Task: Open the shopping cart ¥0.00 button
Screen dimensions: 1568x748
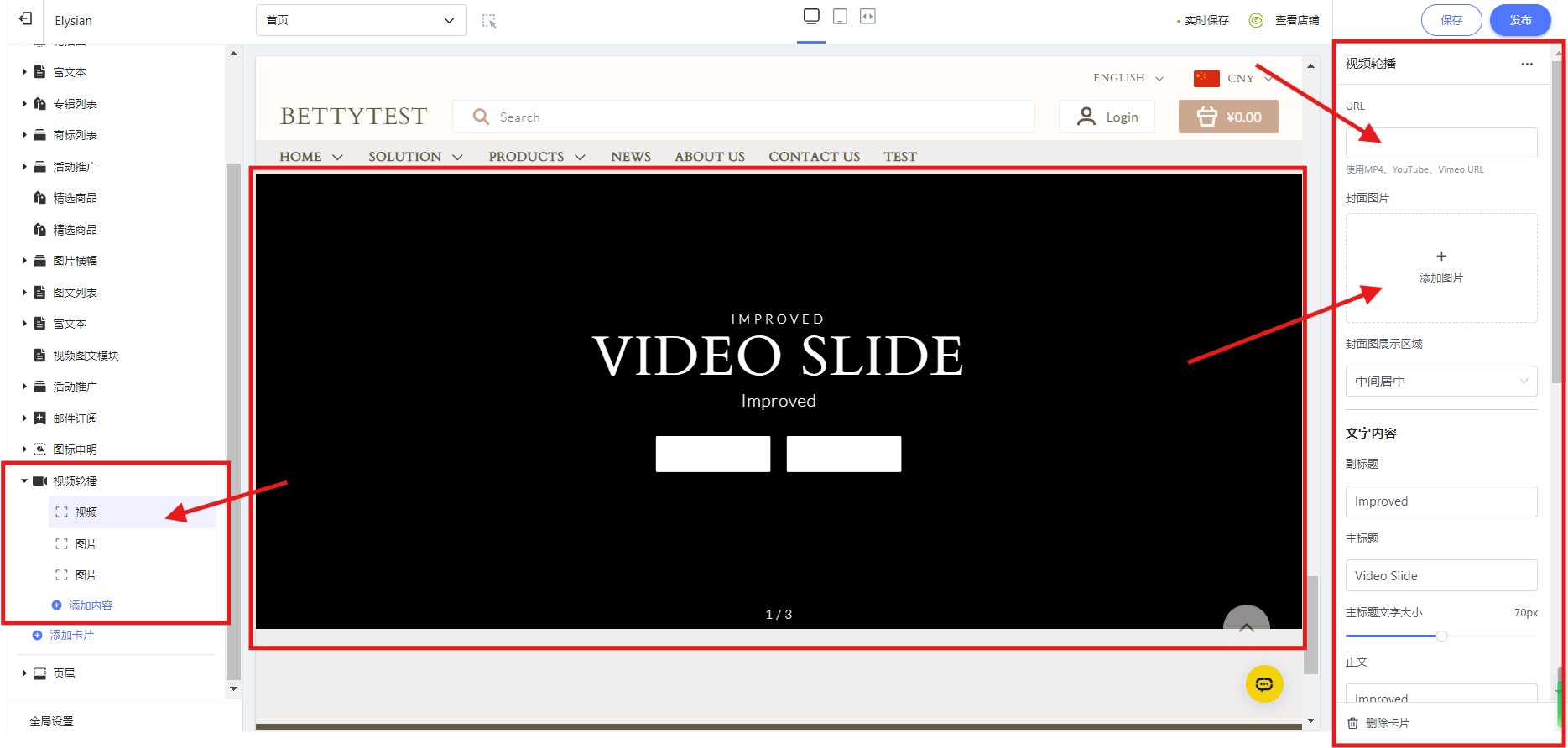Action: coord(1228,117)
